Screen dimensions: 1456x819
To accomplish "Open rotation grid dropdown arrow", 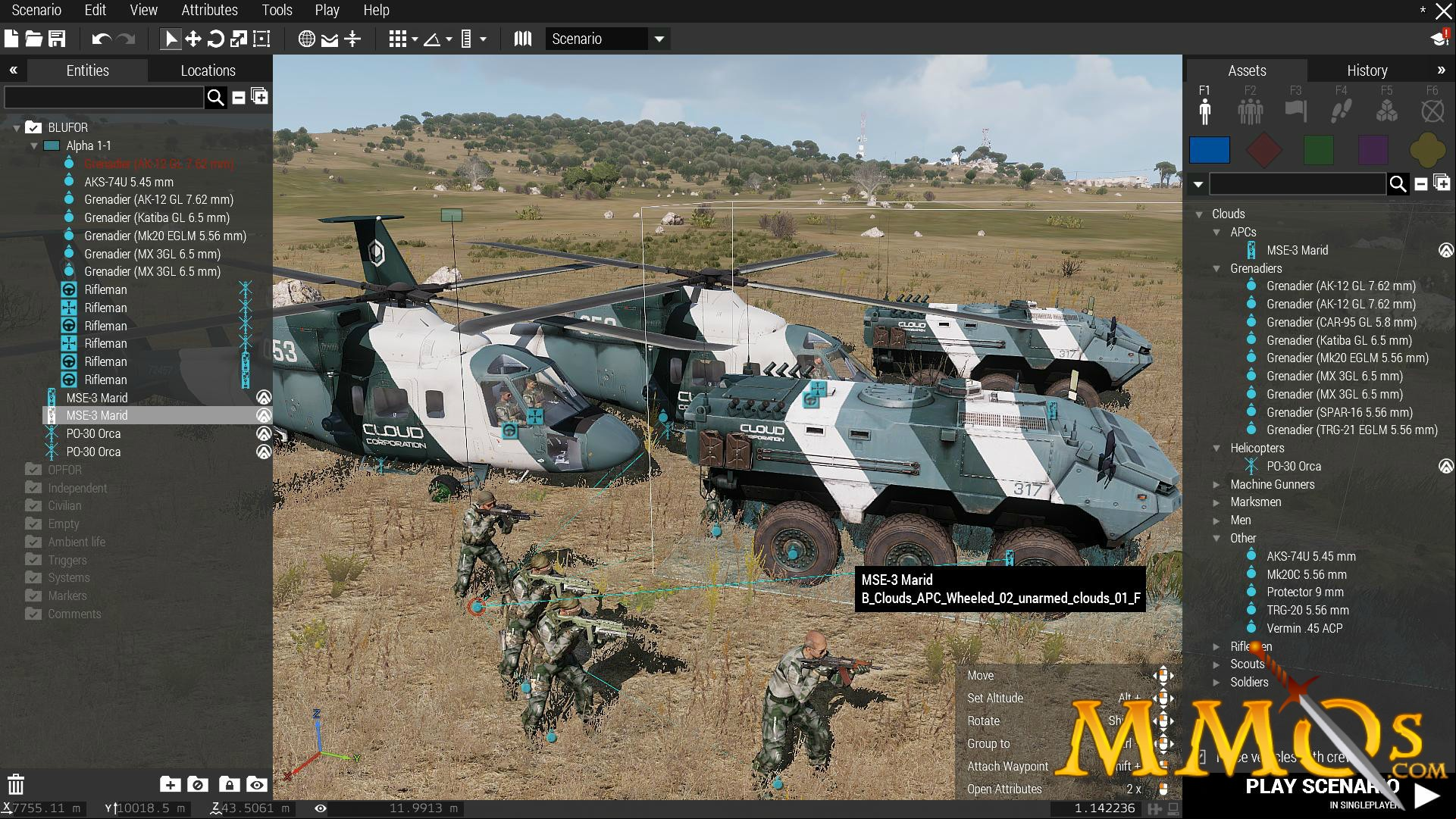I will point(449,39).
